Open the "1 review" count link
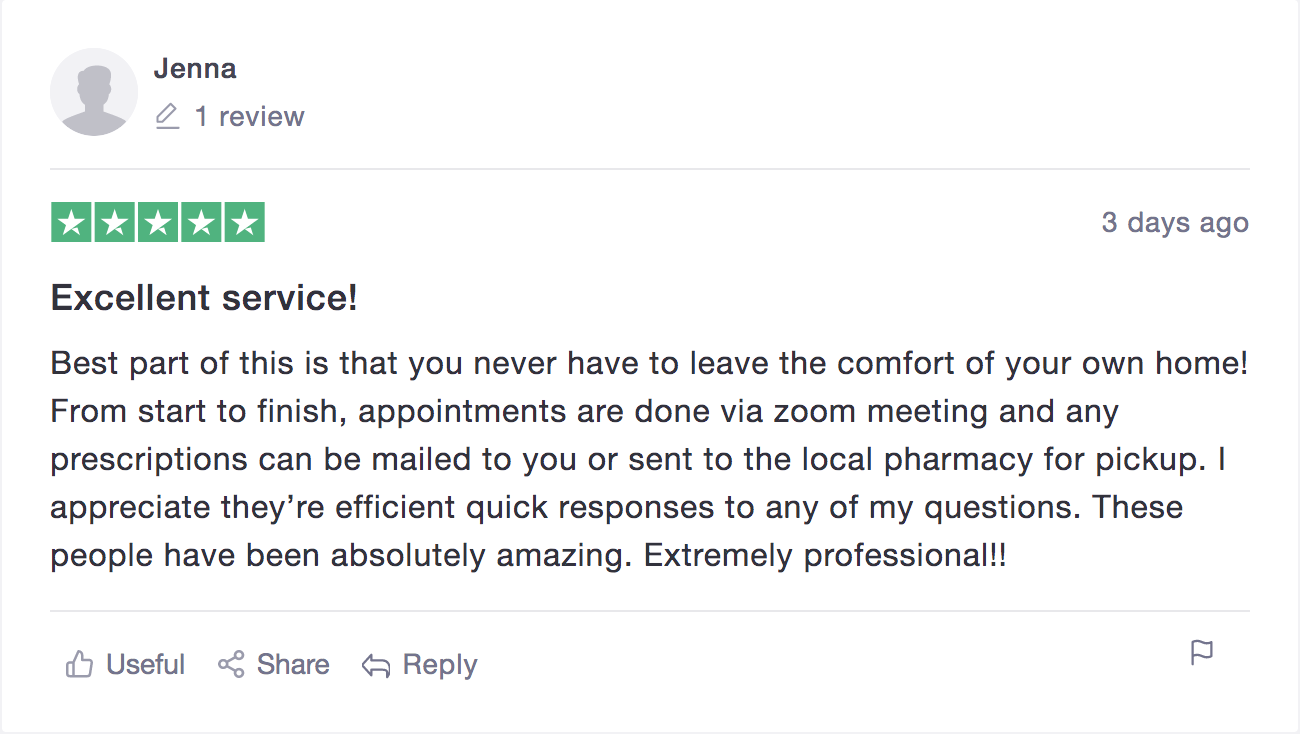 tap(249, 117)
